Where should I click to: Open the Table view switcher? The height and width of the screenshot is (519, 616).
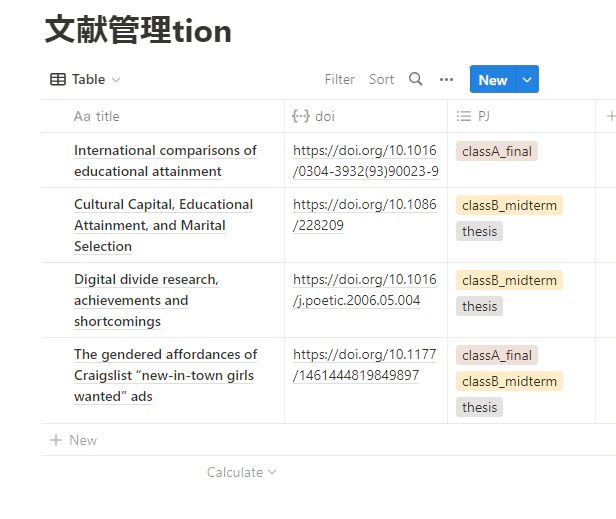click(x=85, y=79)
